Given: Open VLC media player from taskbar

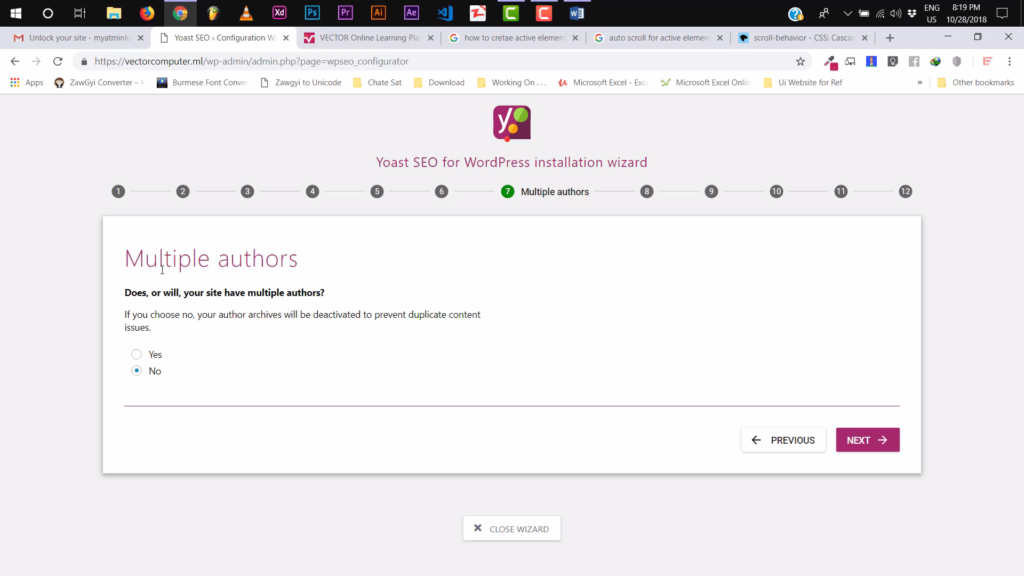Looking at the screenshot, I should [246, 13].
